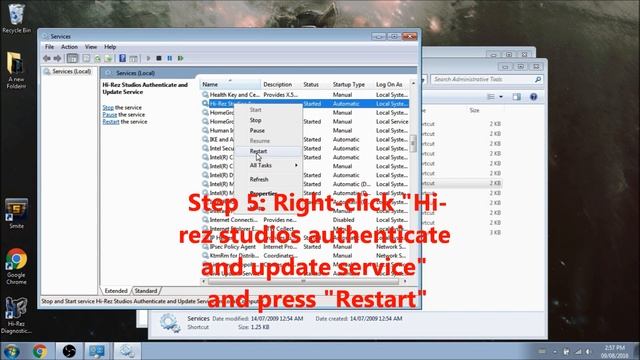Open the Help menu in Services
Image resolution: width=640 pixels, height=360 pixels.
110,47
